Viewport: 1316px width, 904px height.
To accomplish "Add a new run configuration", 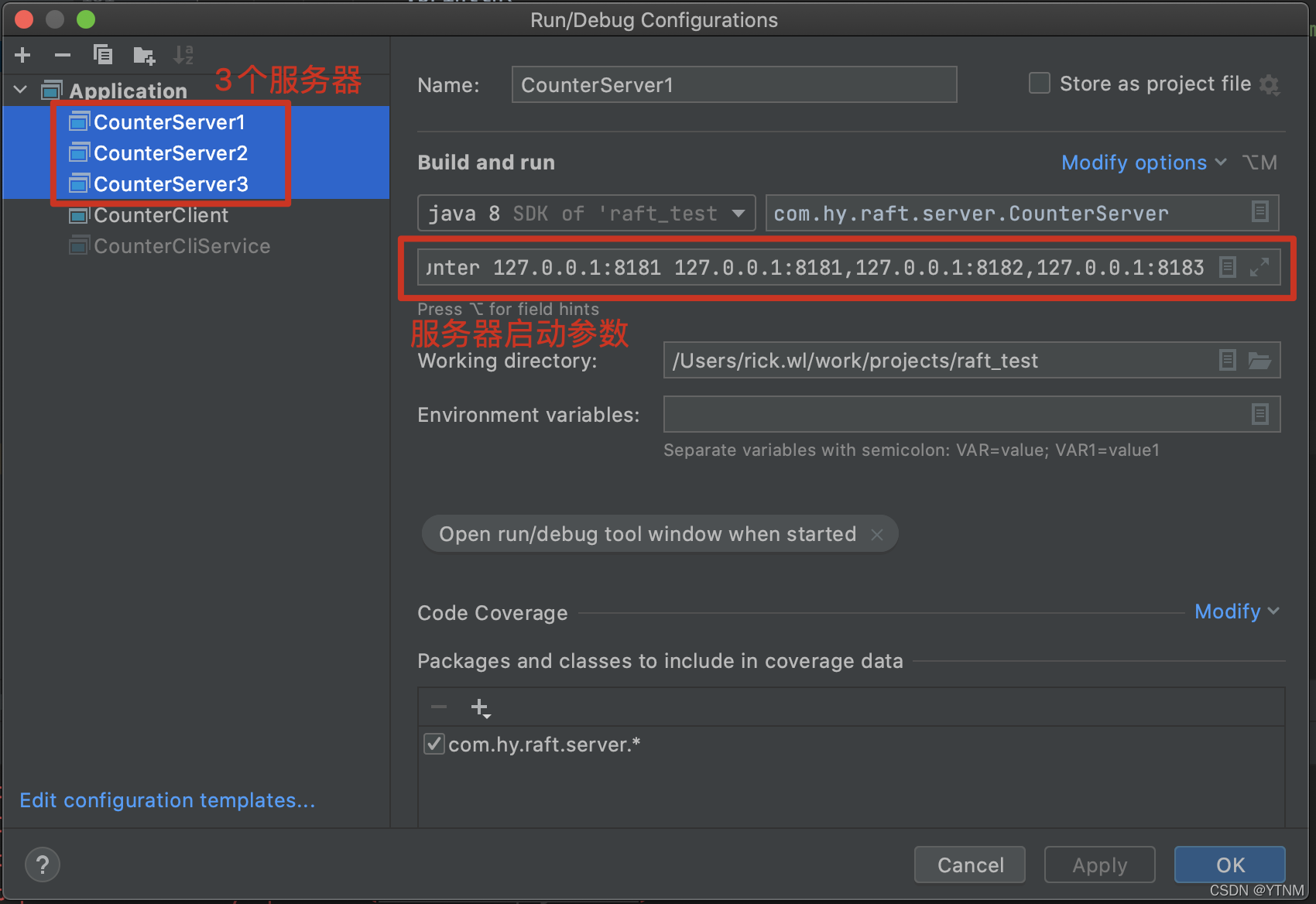I will point(22,54).
